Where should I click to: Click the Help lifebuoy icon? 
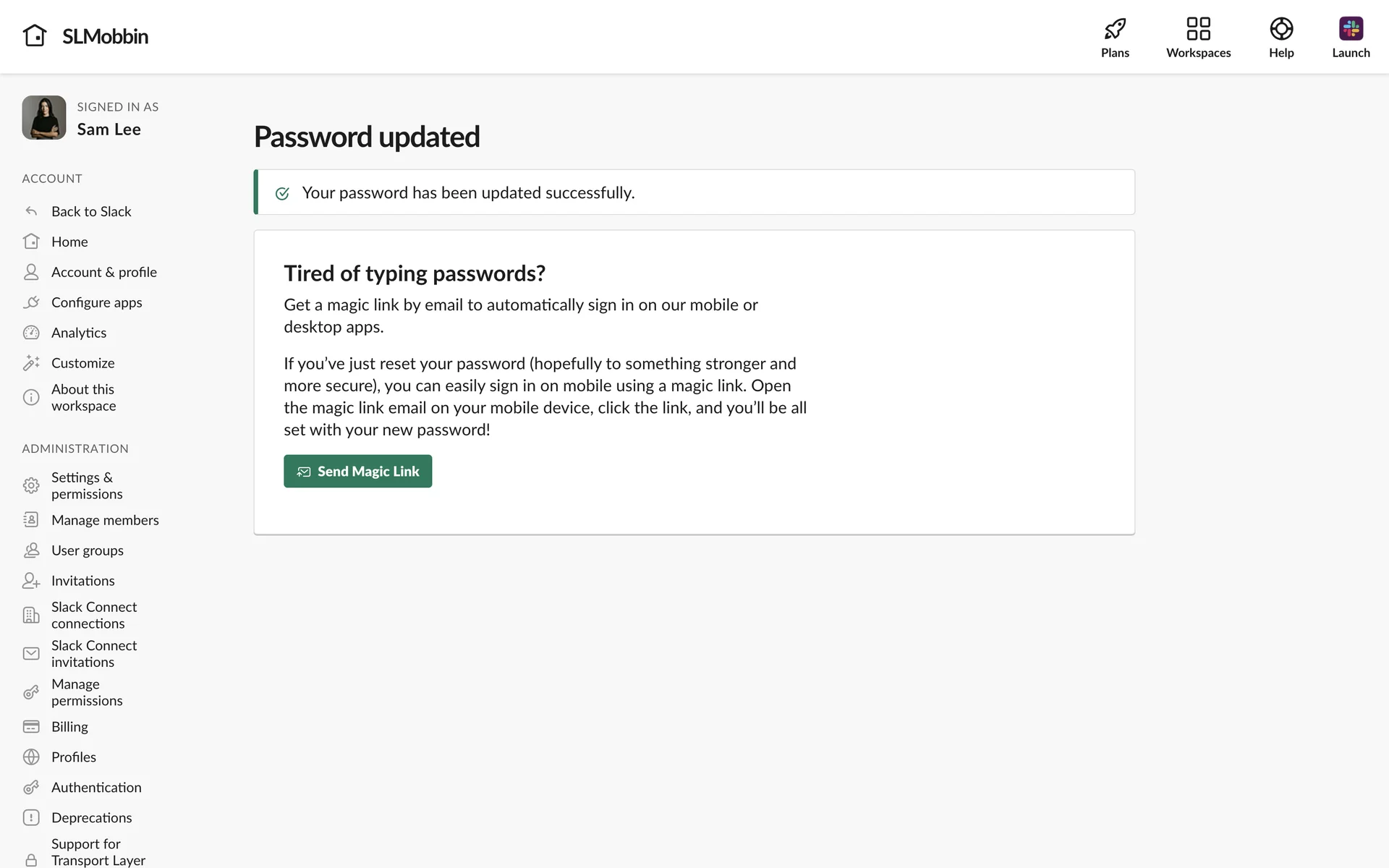tap(1280, 29)
